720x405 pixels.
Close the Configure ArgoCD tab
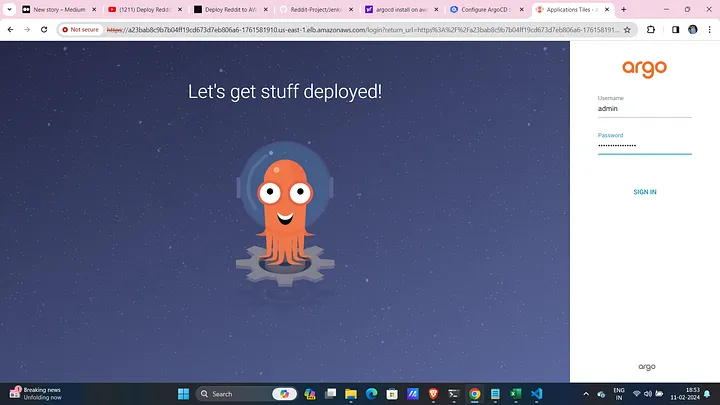click(x=522, y=9)
